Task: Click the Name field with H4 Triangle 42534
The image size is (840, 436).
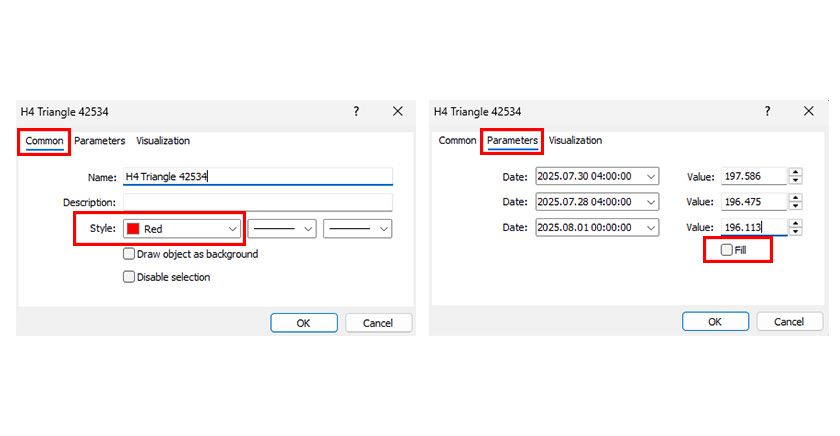Action: (x=257, y=177)
